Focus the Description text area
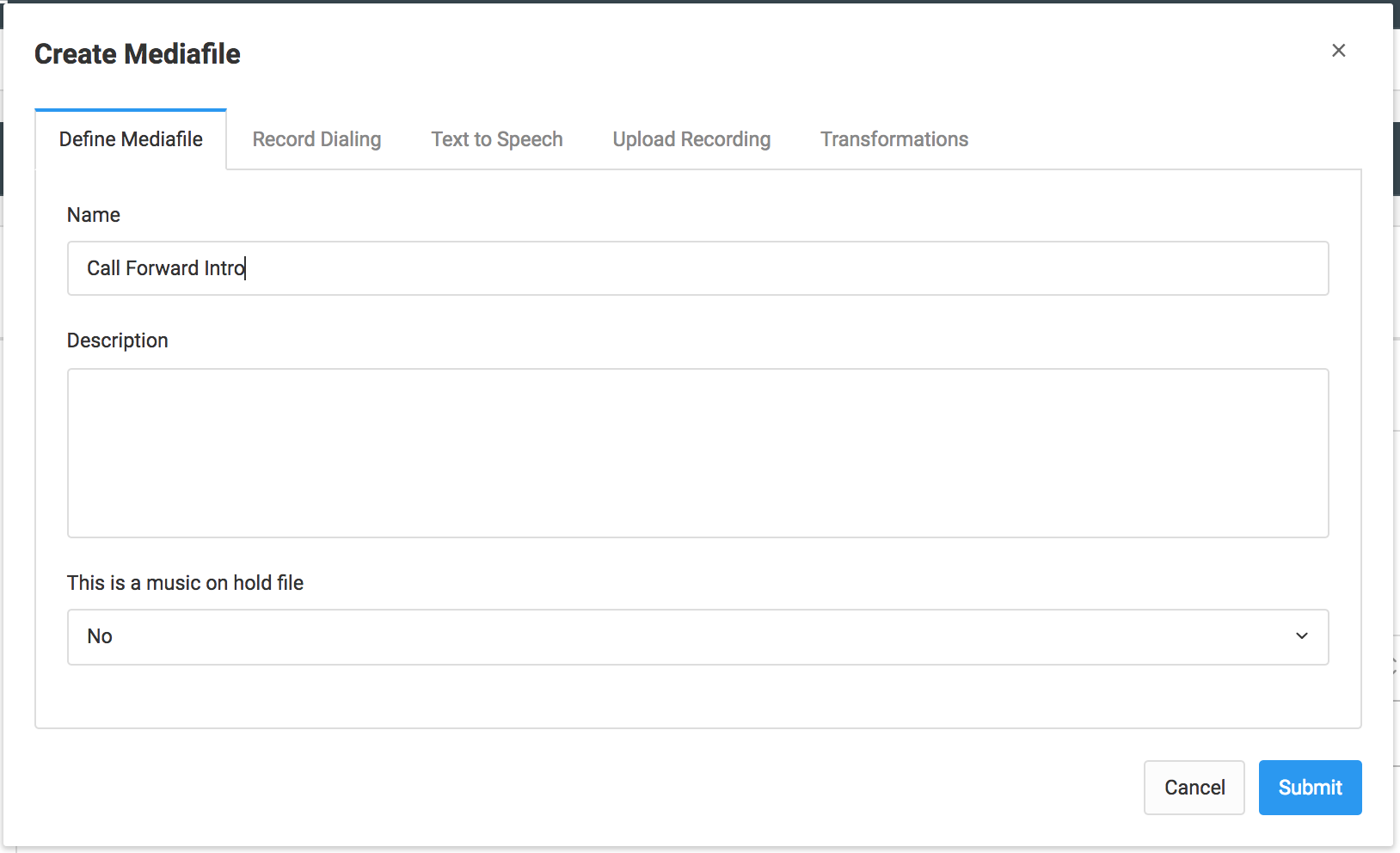Viewport: 1400px width, 853px height. [698, 453]
